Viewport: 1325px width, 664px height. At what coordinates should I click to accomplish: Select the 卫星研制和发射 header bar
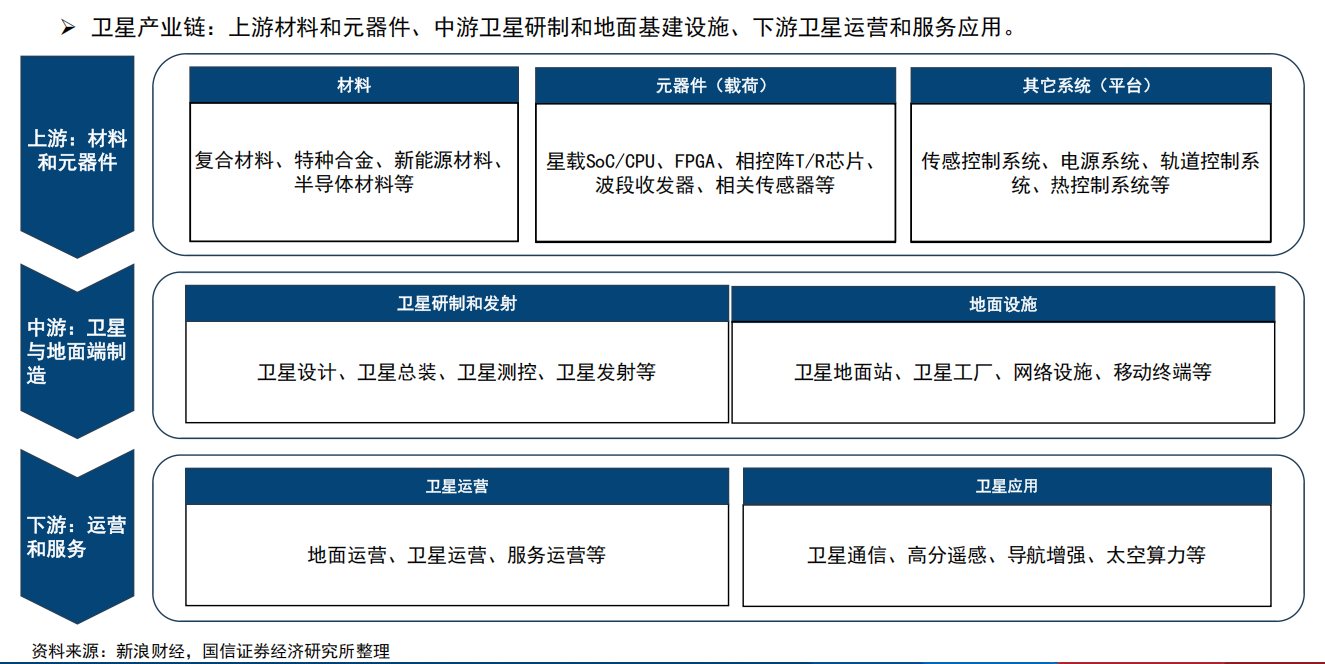(457, 304)
